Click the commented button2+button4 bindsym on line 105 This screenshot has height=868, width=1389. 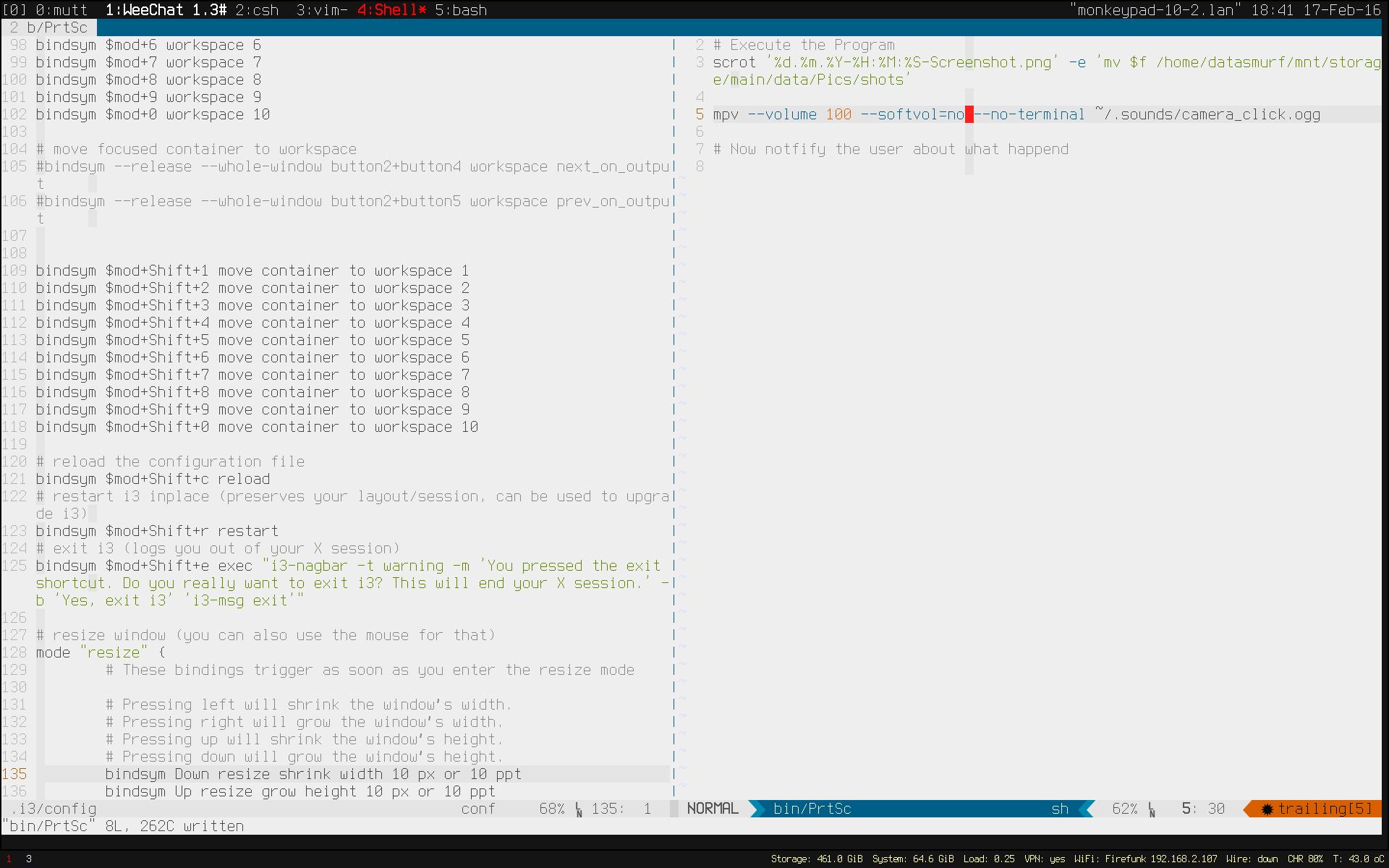coord(352,175)
